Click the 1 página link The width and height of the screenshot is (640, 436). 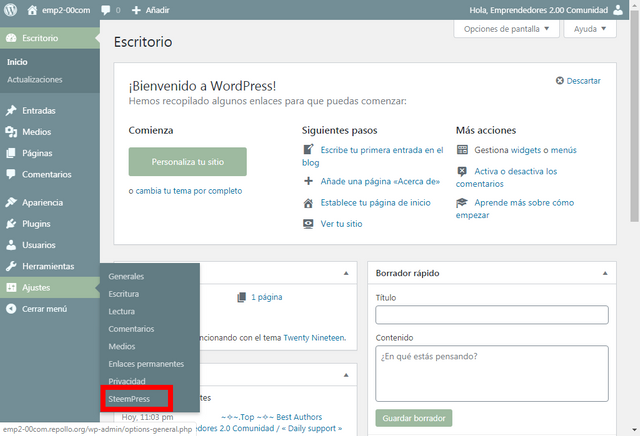[x=267, y=297]
